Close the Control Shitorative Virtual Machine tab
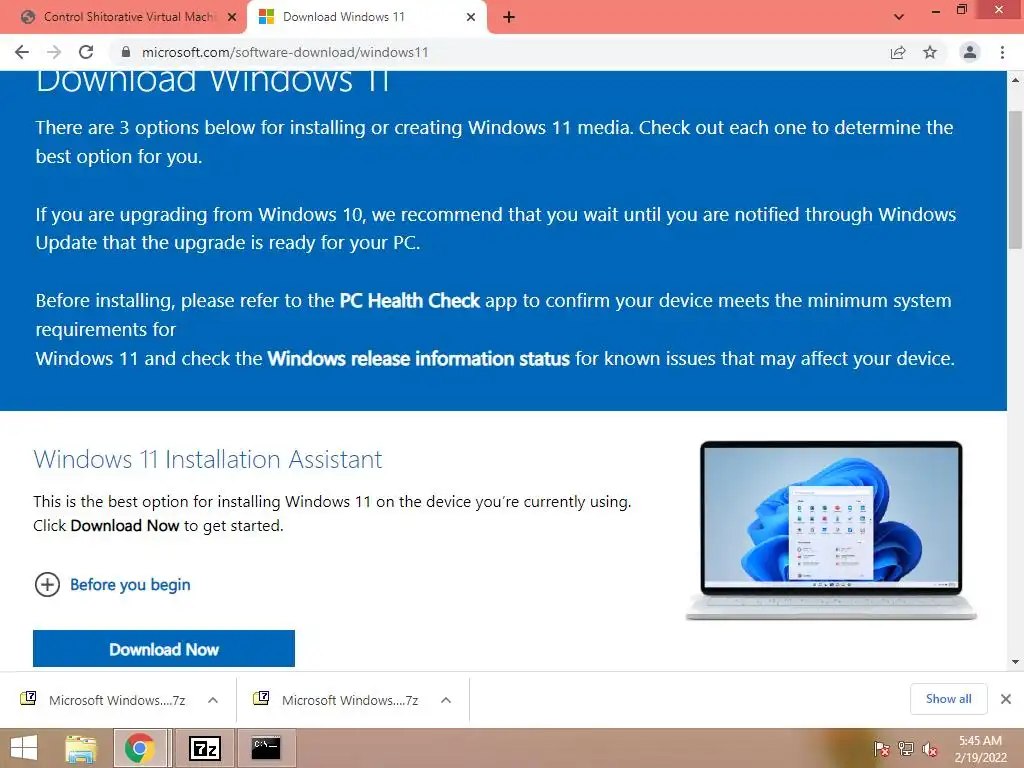Screen dimensions: 1024x768 231,17
